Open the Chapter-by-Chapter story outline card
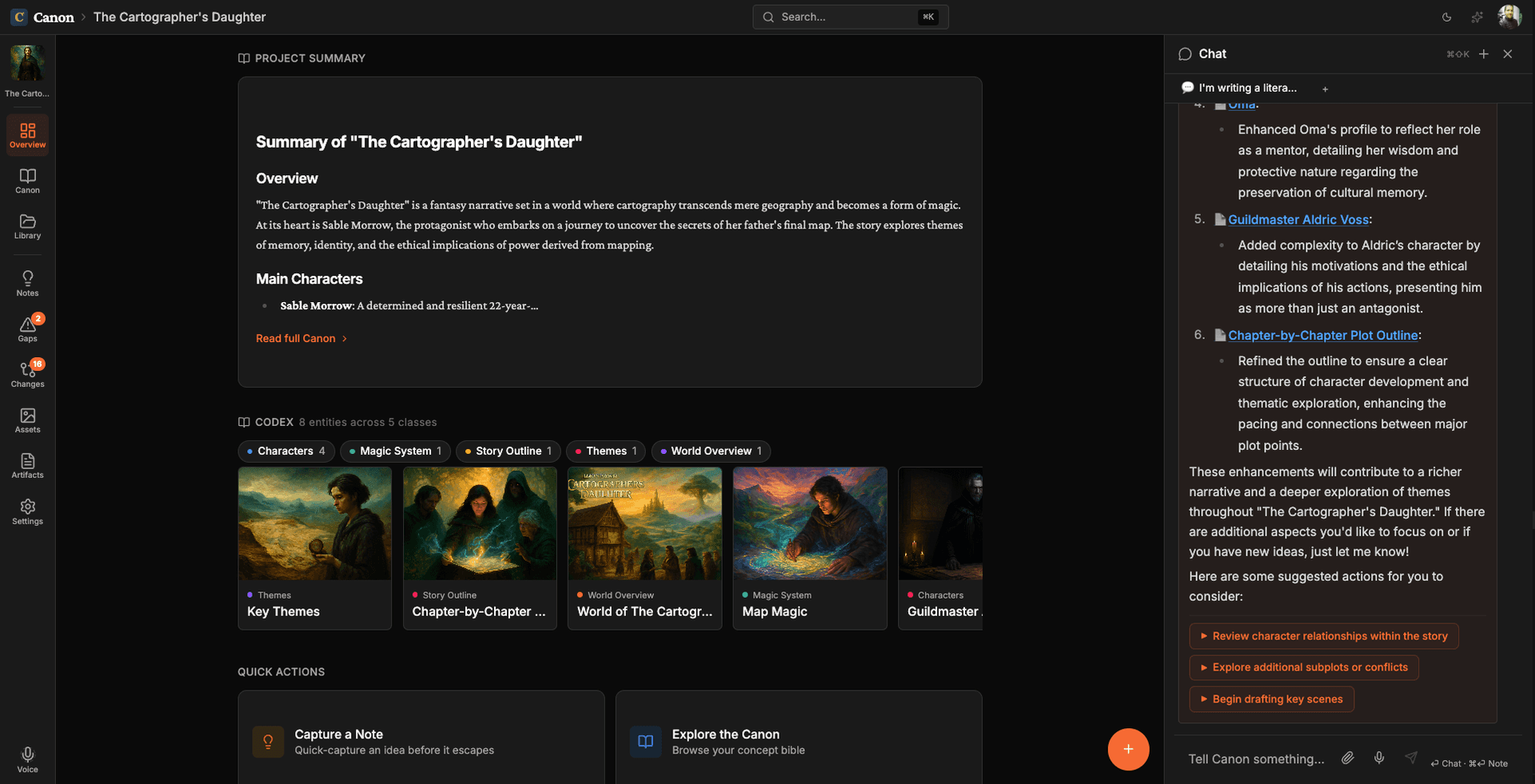This screenshot has width=1535, height=784. tap(480, 548)
